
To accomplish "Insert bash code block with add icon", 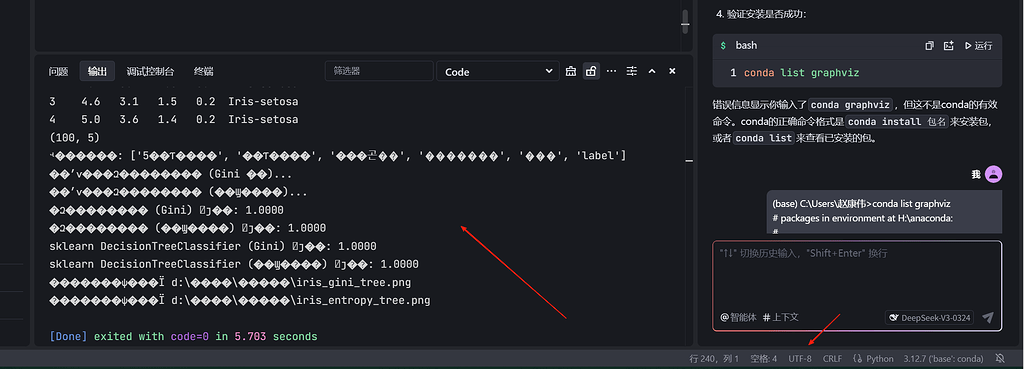I will tap(949, 46).
